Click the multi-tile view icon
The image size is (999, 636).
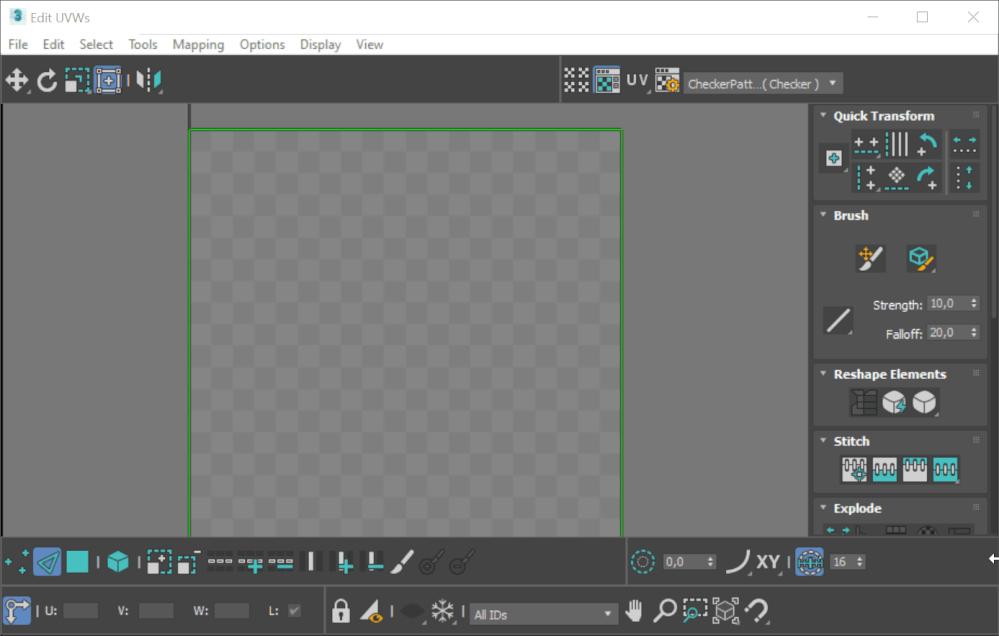click(576, 80)
